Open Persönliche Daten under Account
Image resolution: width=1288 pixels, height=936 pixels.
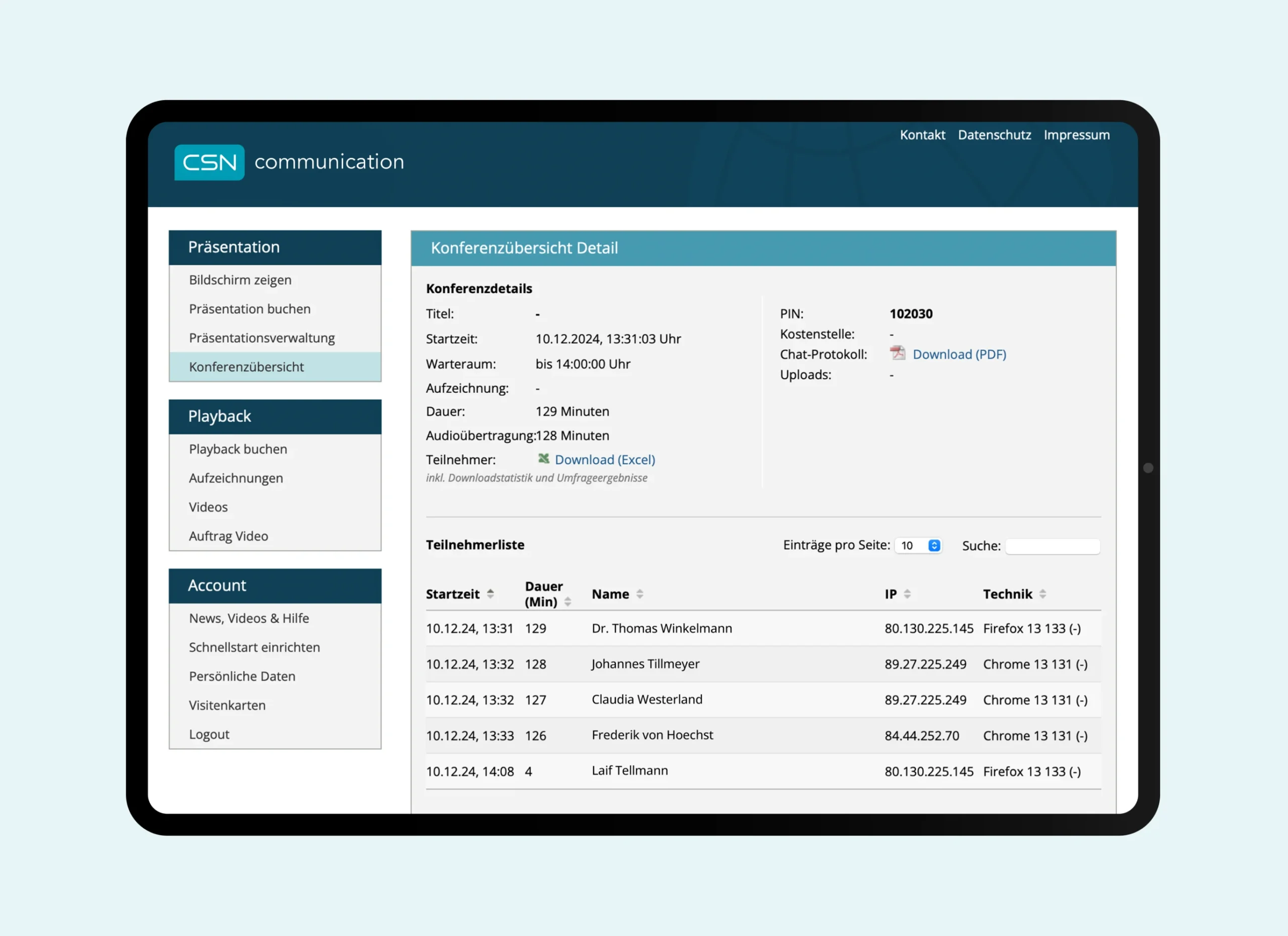[242, 676]
